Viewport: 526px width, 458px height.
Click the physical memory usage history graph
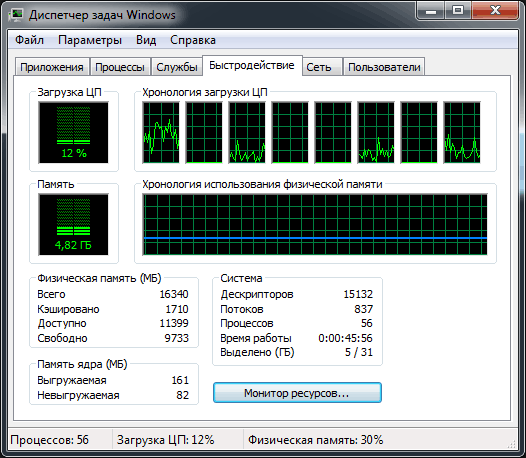click(315, 224)
